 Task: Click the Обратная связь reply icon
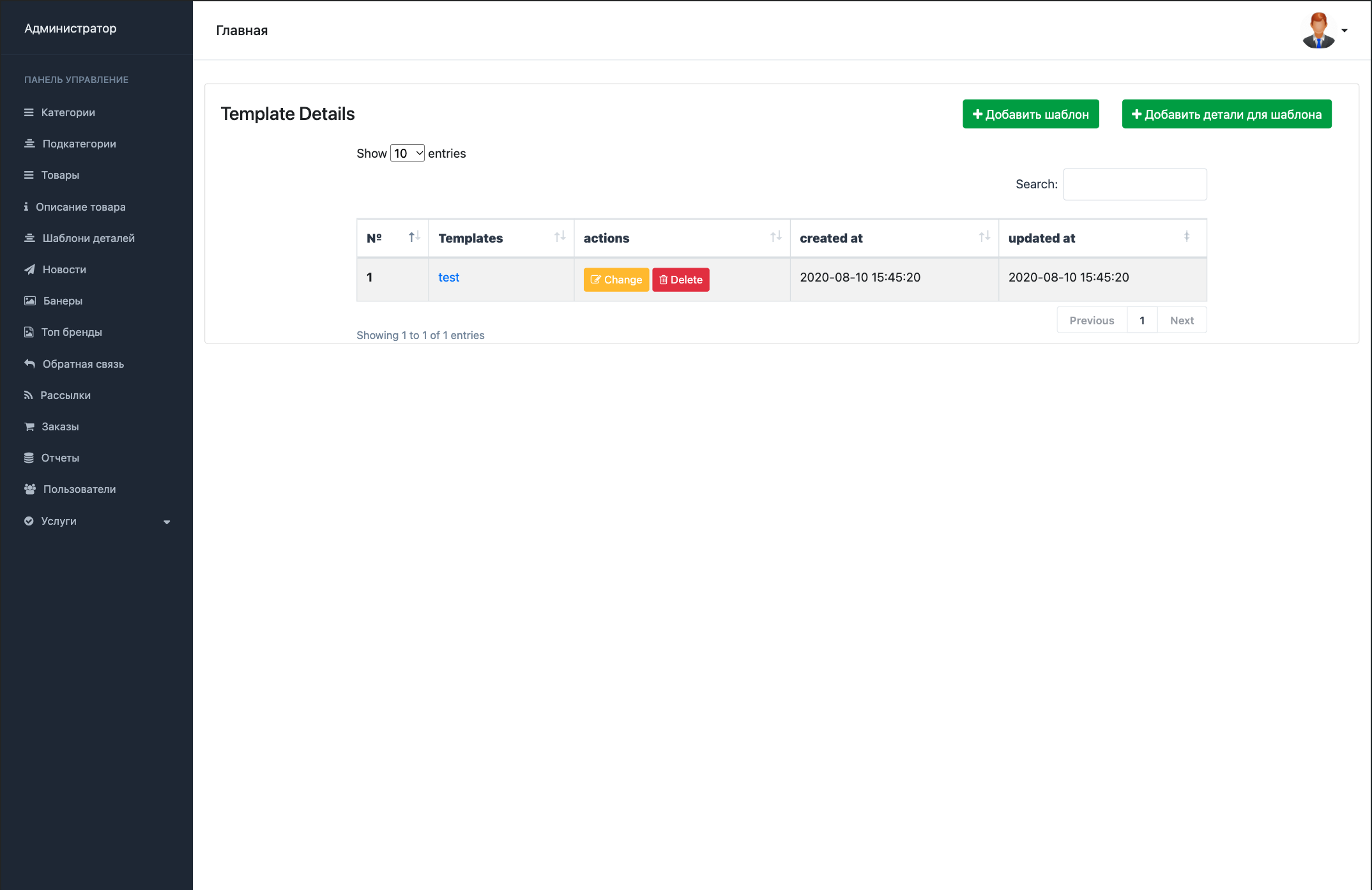pyautogui.click(x=29, y=363)
